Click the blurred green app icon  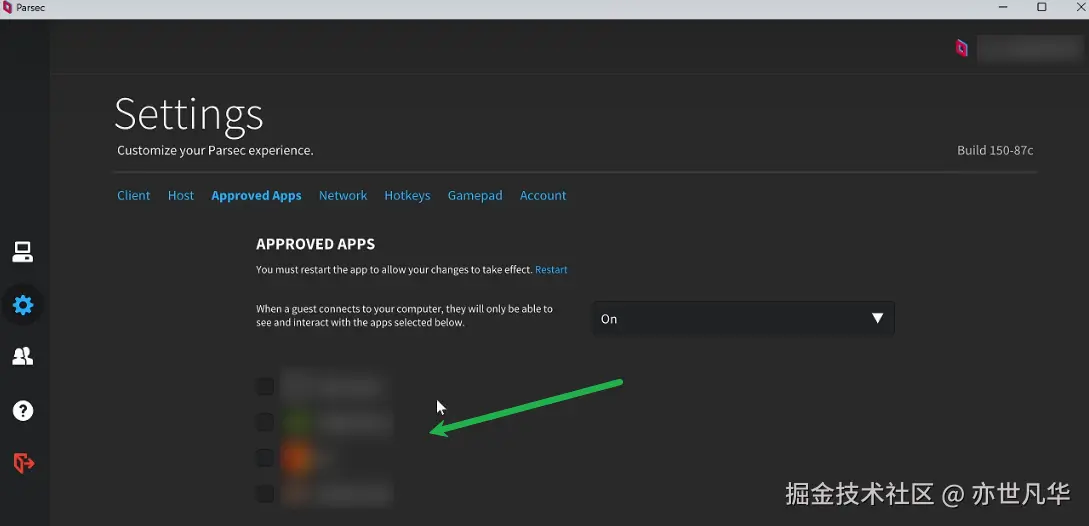(298, 421)
